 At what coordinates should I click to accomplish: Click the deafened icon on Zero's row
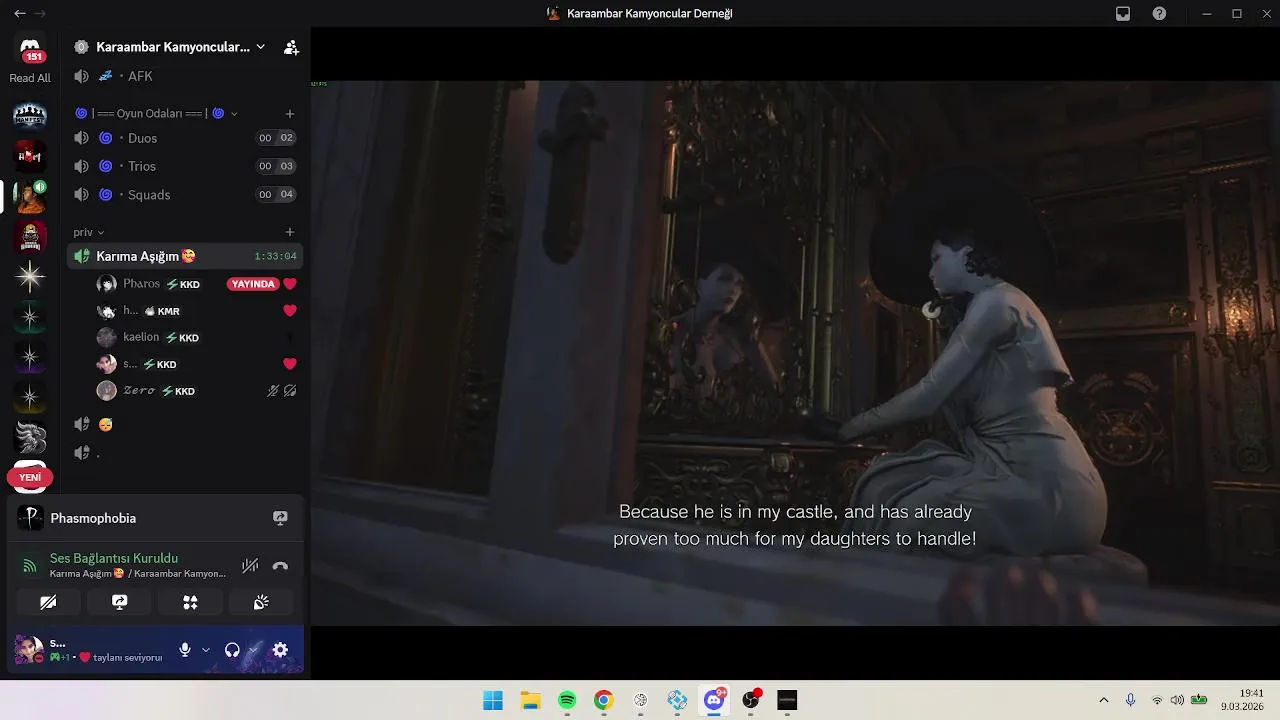(x=290, y=391)
